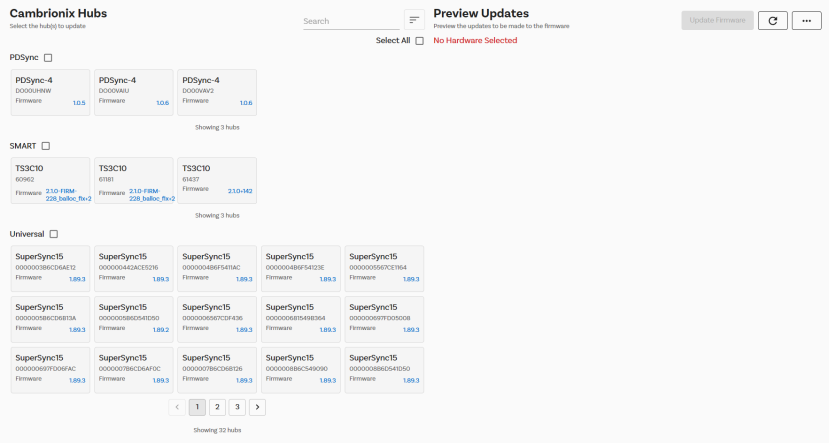829x443 pixels.
Task: Select SuperSync15 hub 000000681549B364
Action: coord(301,319)
